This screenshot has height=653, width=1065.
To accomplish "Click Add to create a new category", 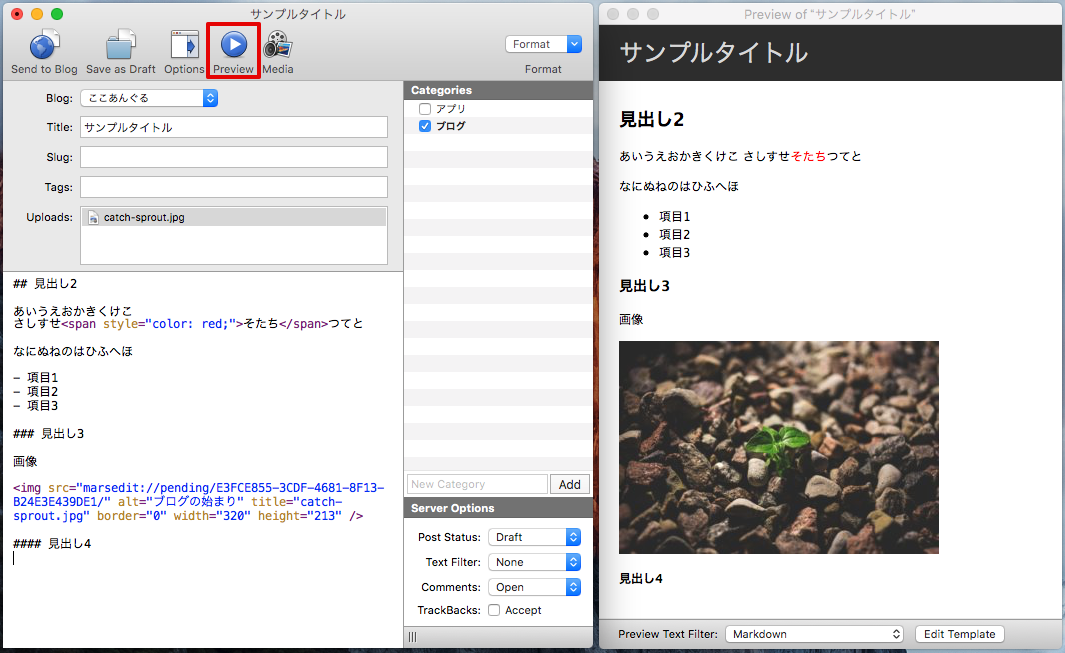I will tap(569, 483).
